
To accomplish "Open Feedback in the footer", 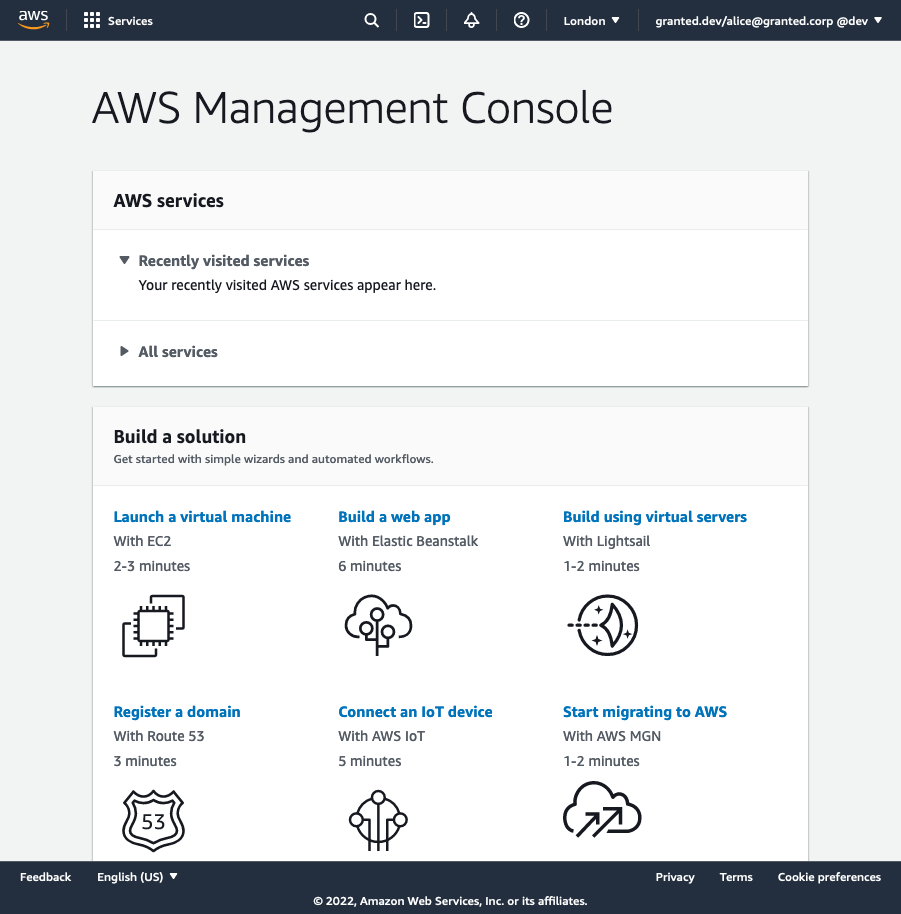I will pos(45,877).
